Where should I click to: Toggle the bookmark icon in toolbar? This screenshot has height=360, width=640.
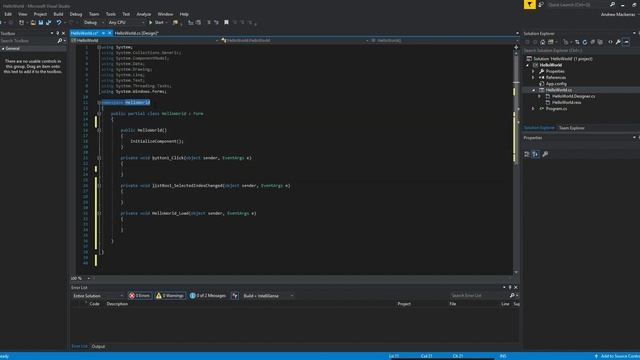coord(226,22)
